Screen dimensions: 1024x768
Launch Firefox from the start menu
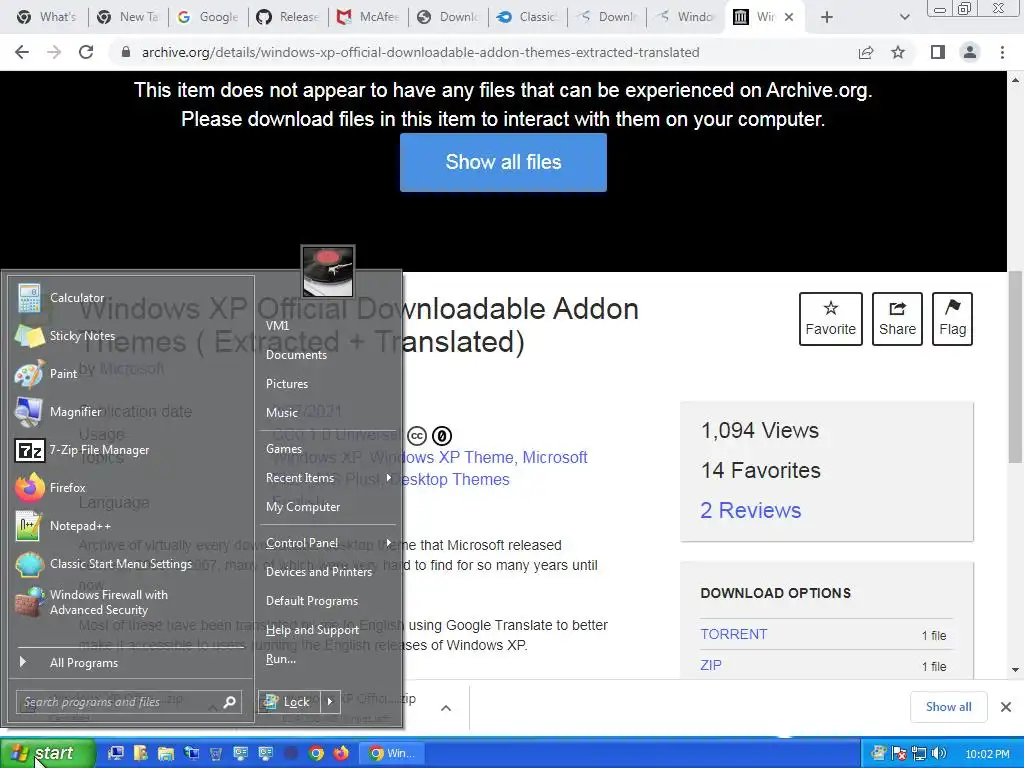pos(131,488)
